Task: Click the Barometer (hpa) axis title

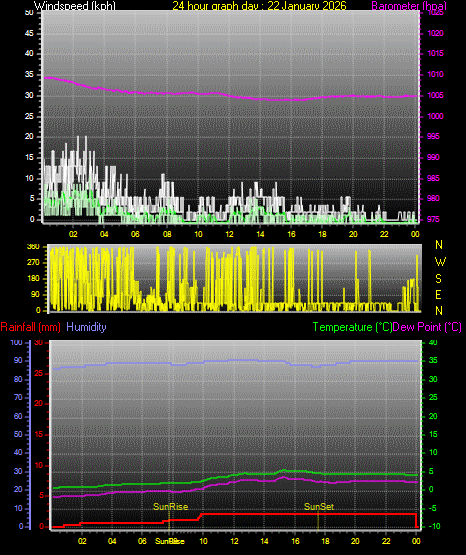Action: [409, 6]
